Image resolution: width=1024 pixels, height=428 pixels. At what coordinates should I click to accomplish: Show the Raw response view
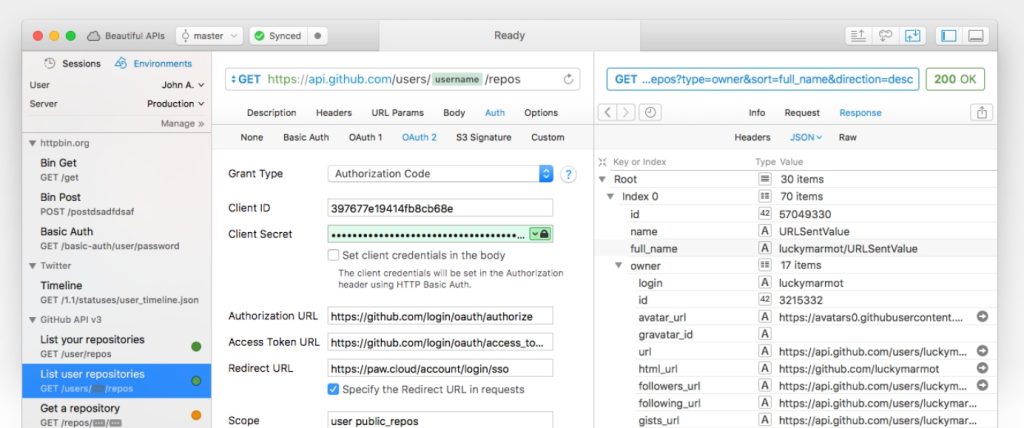tap(848, 138)
